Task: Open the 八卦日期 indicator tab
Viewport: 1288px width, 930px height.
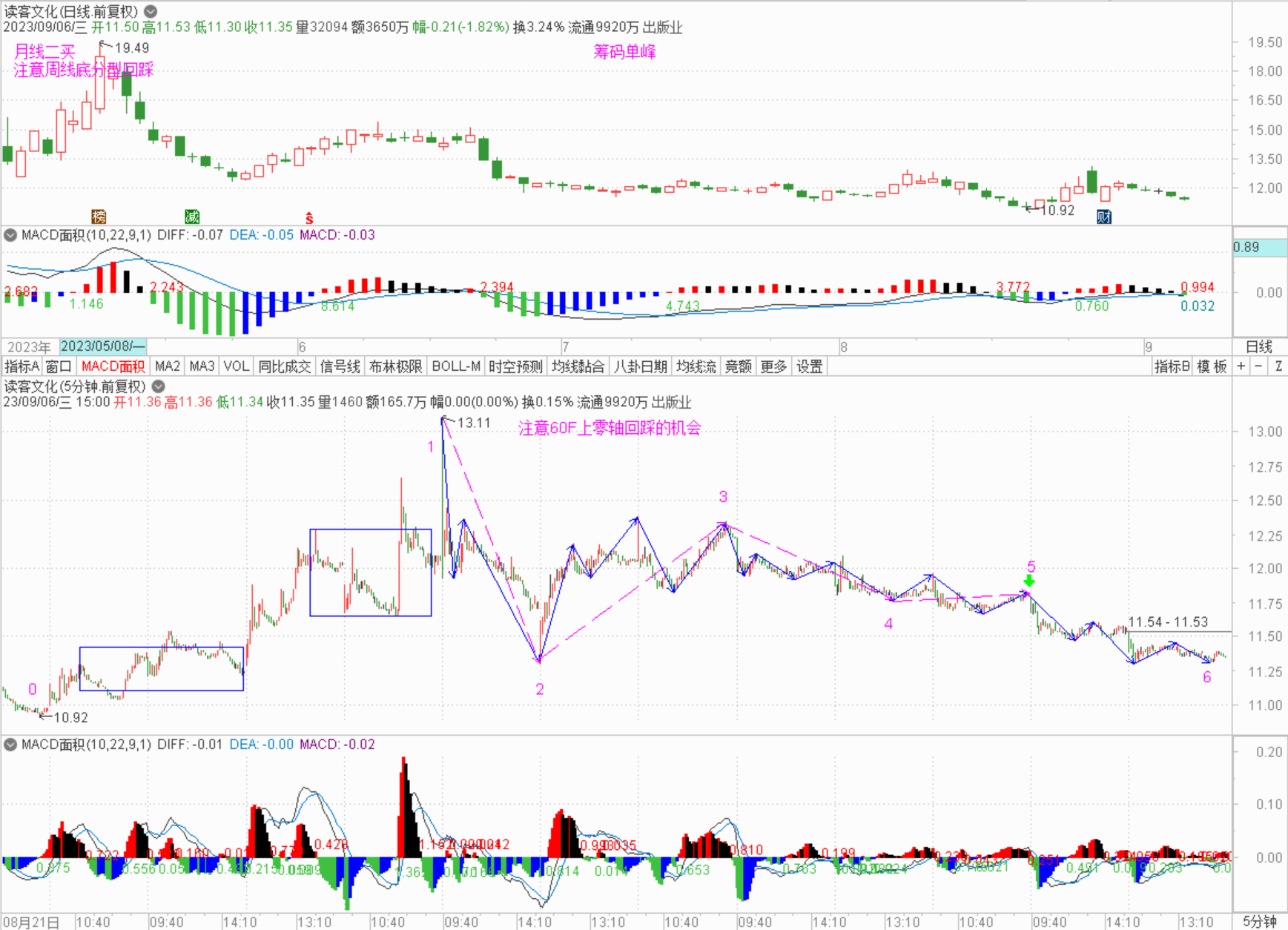Action: [x=640, y=366]
